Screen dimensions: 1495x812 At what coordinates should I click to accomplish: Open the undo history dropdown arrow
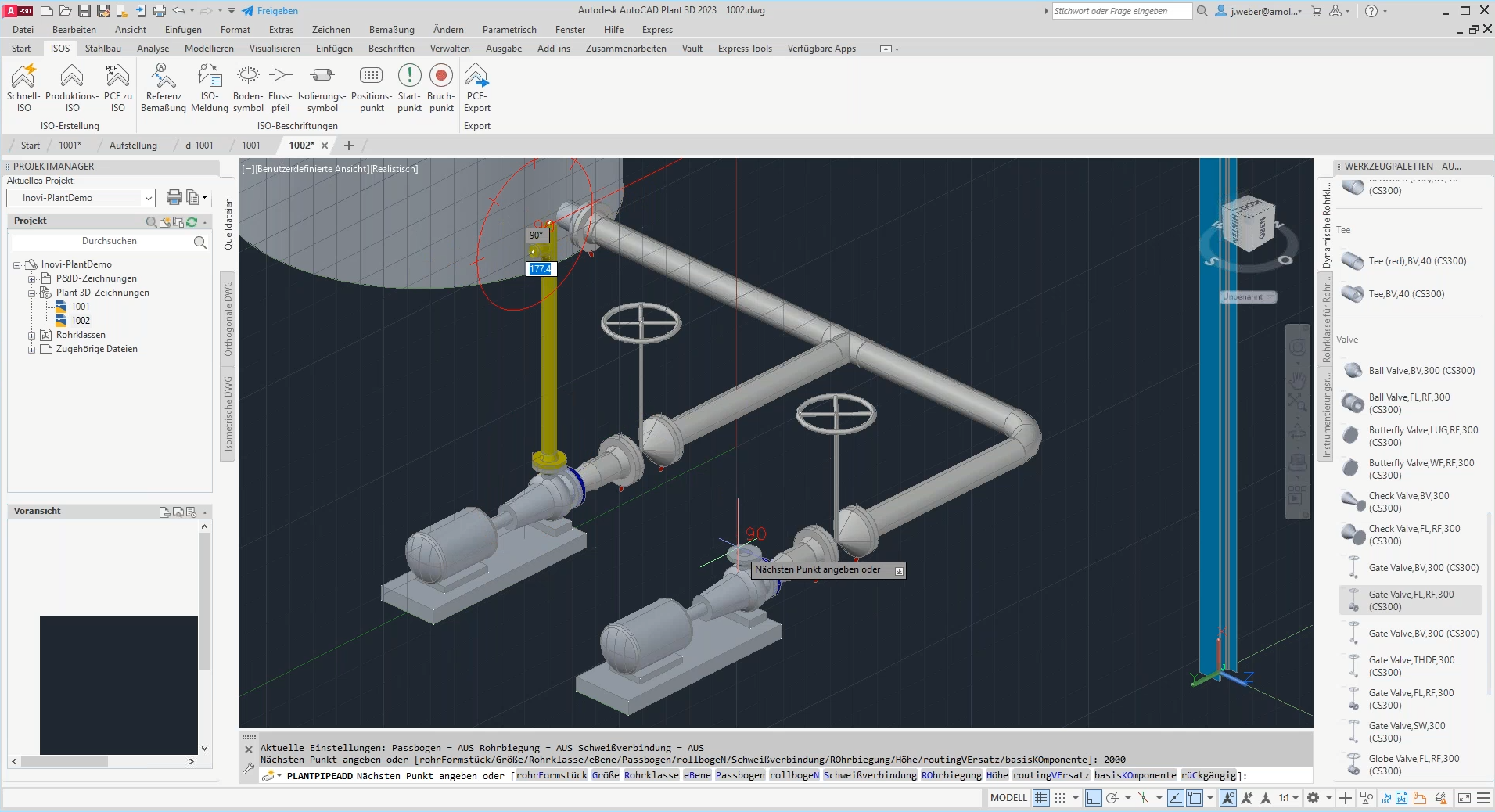pyautogui.click(x=192, y=11)
